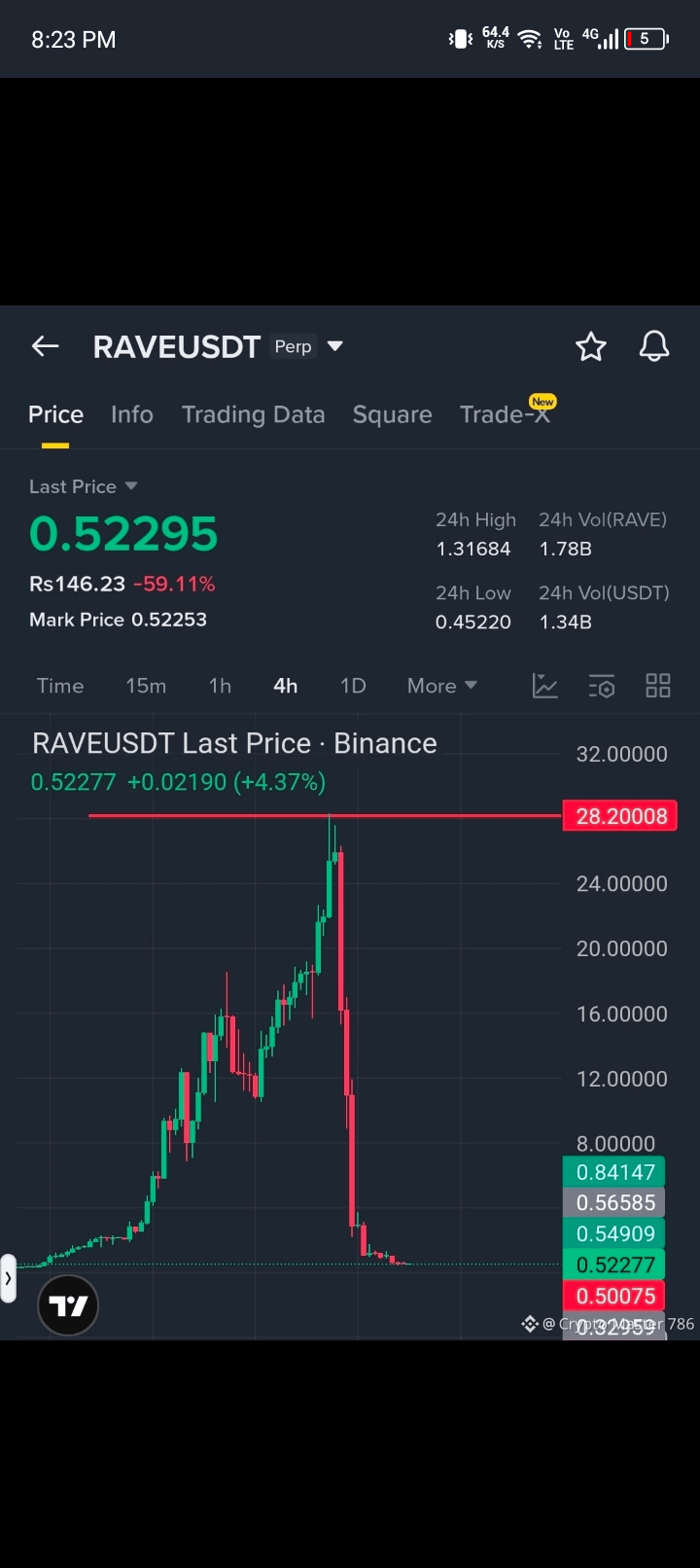Screen dimensions: 700x1568
Task: Expand the left side panel handle
Action: point(8,1278)
